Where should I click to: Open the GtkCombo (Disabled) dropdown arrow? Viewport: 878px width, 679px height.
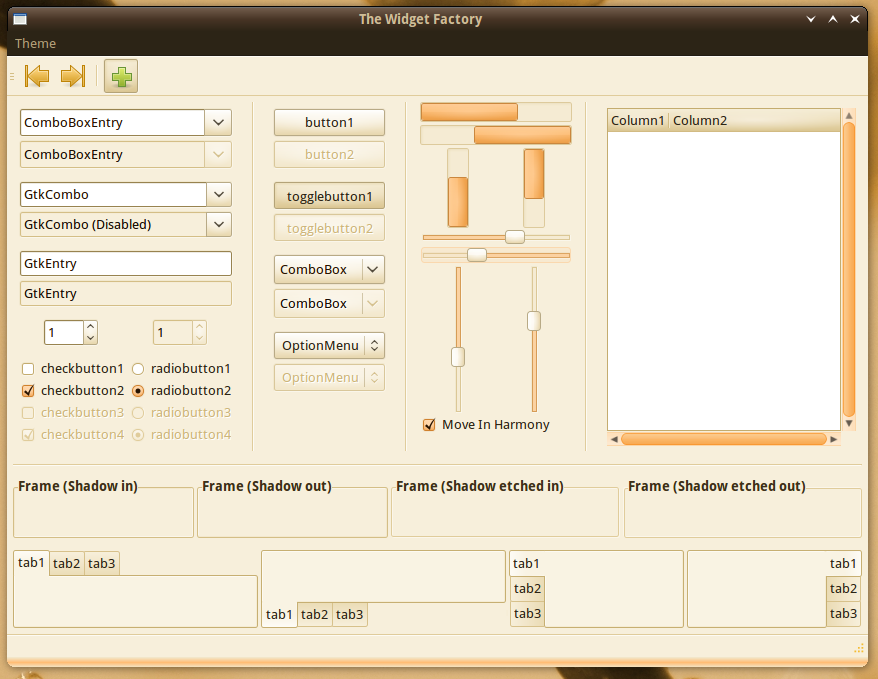pyautogui.click(x=219, y=224)
